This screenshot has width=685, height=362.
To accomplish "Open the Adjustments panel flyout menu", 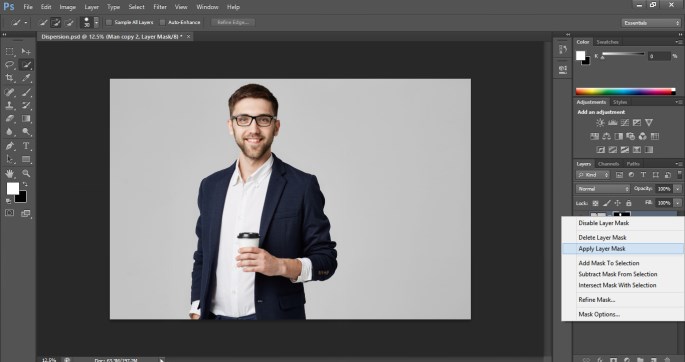I will pos(679,102).
